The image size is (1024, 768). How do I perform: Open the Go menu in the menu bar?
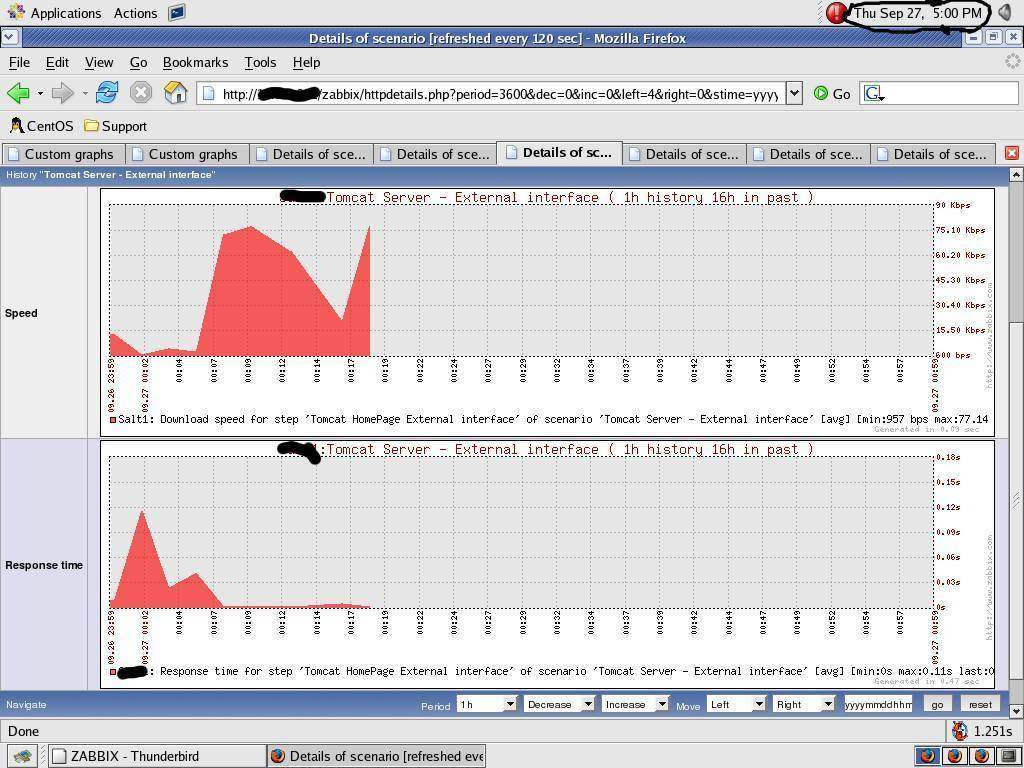138,63
